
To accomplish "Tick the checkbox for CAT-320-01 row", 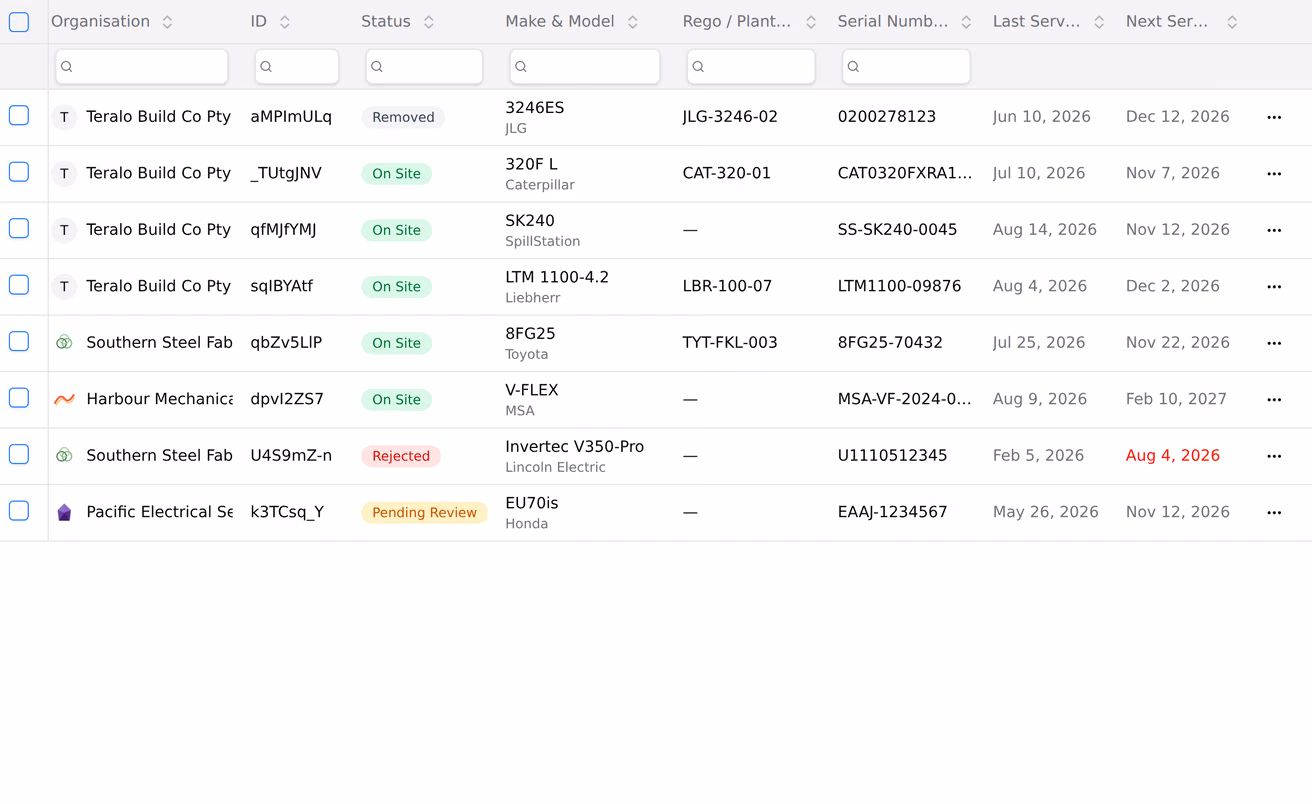I will point(19,172).
